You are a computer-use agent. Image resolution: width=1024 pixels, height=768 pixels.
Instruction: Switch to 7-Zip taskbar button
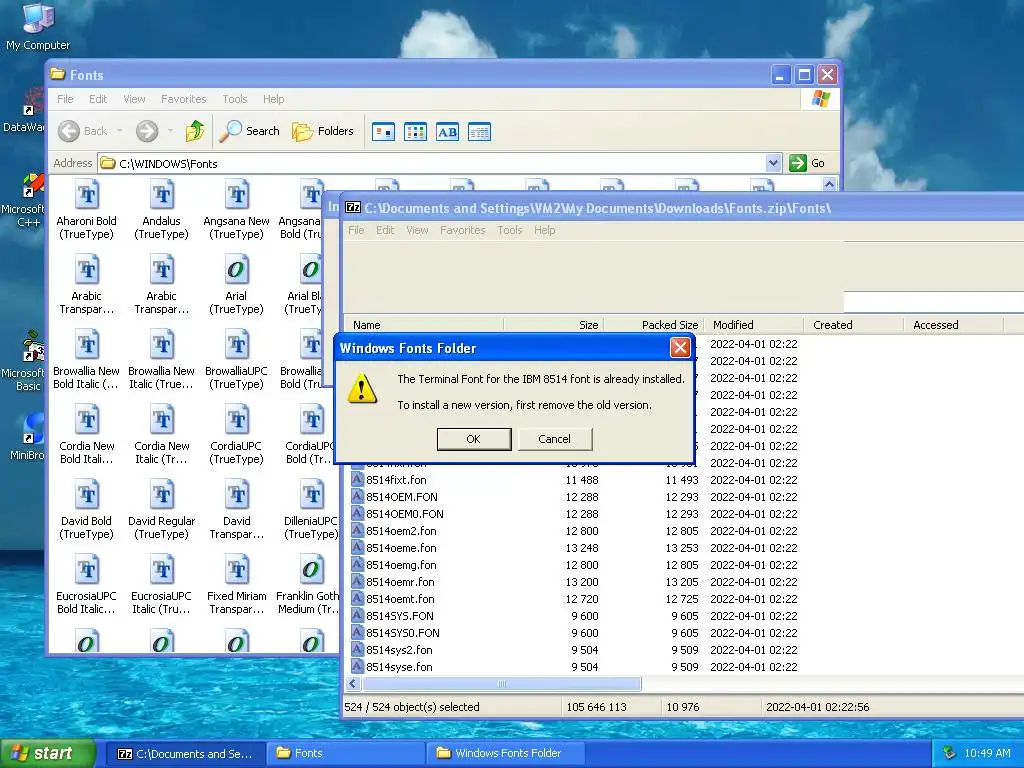point(186,754)
